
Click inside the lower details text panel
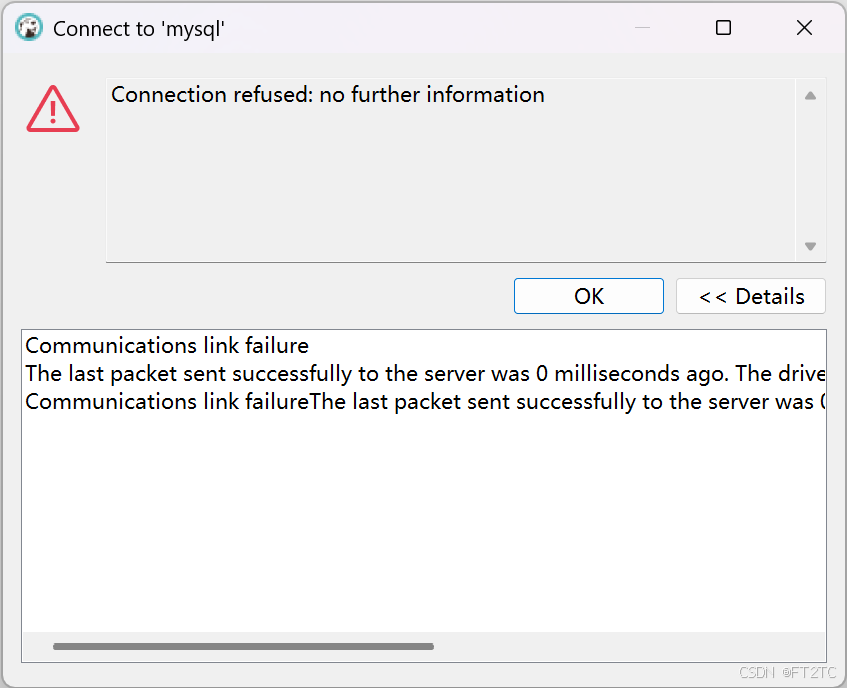420,500
